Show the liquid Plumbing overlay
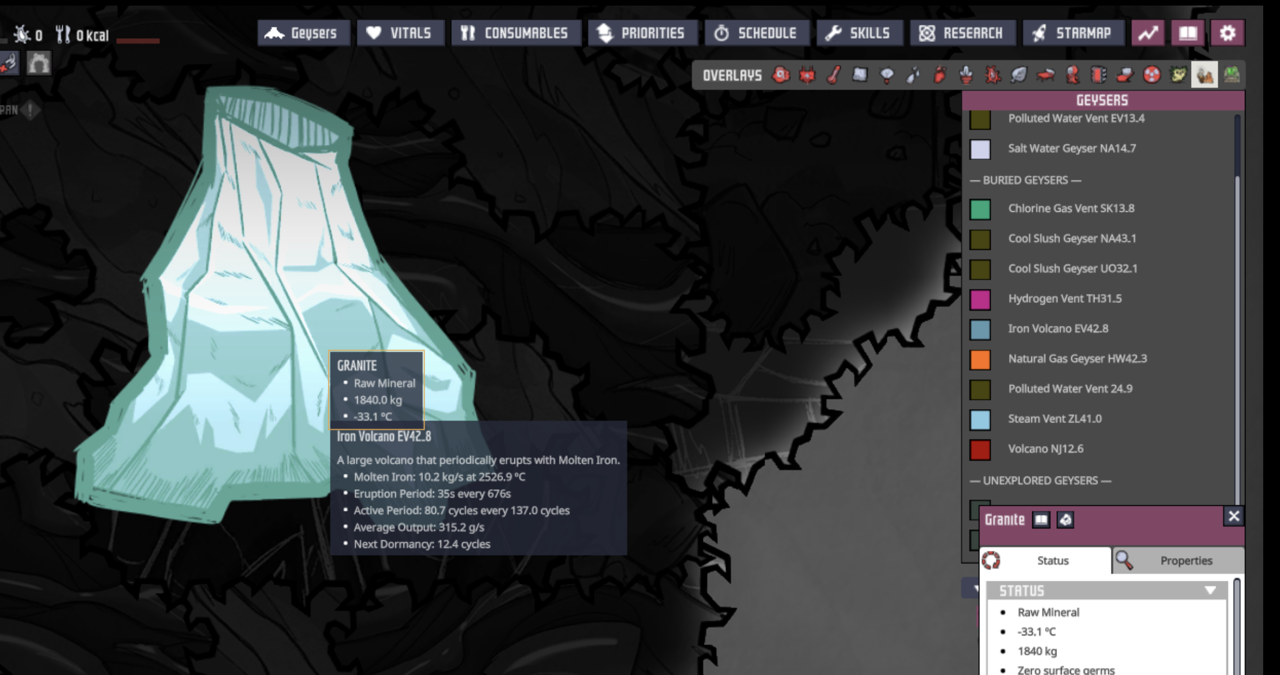Viewport: 1280px width, 675px height. coord(913,75)
